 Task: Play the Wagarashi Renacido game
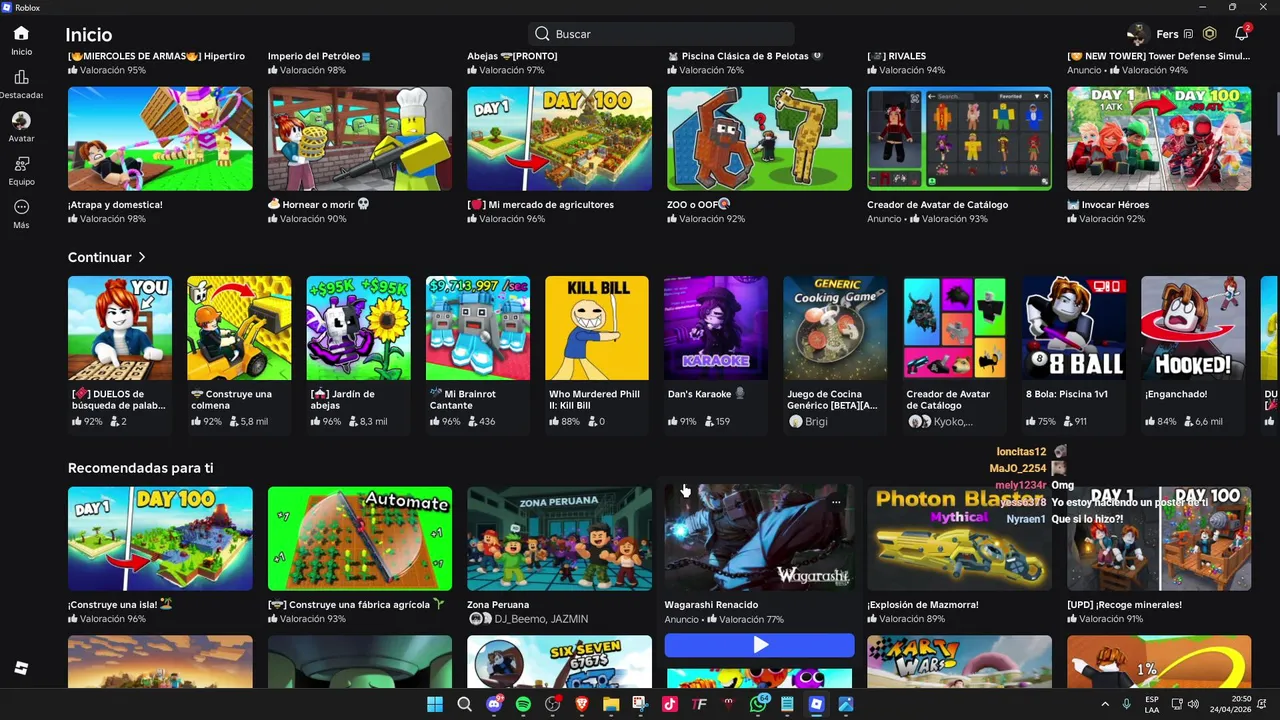pos(760,645)
